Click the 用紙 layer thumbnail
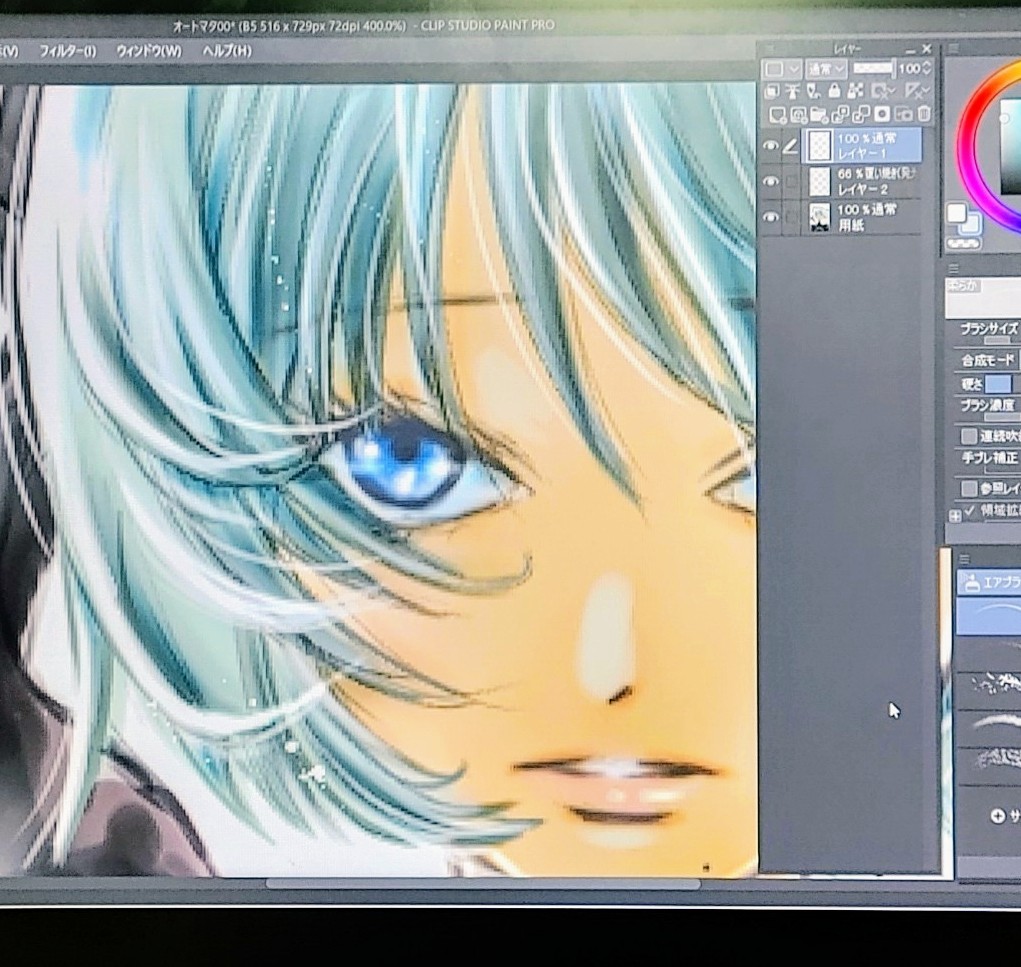 point(819,217)
